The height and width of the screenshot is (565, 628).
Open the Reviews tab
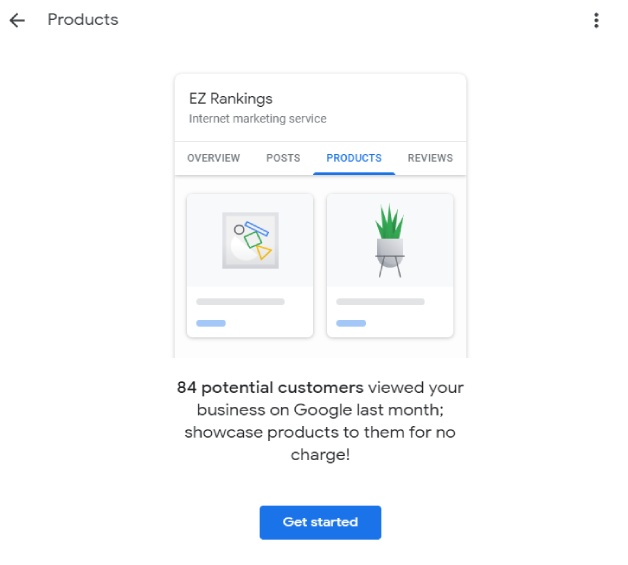click(x=430, y=158)
